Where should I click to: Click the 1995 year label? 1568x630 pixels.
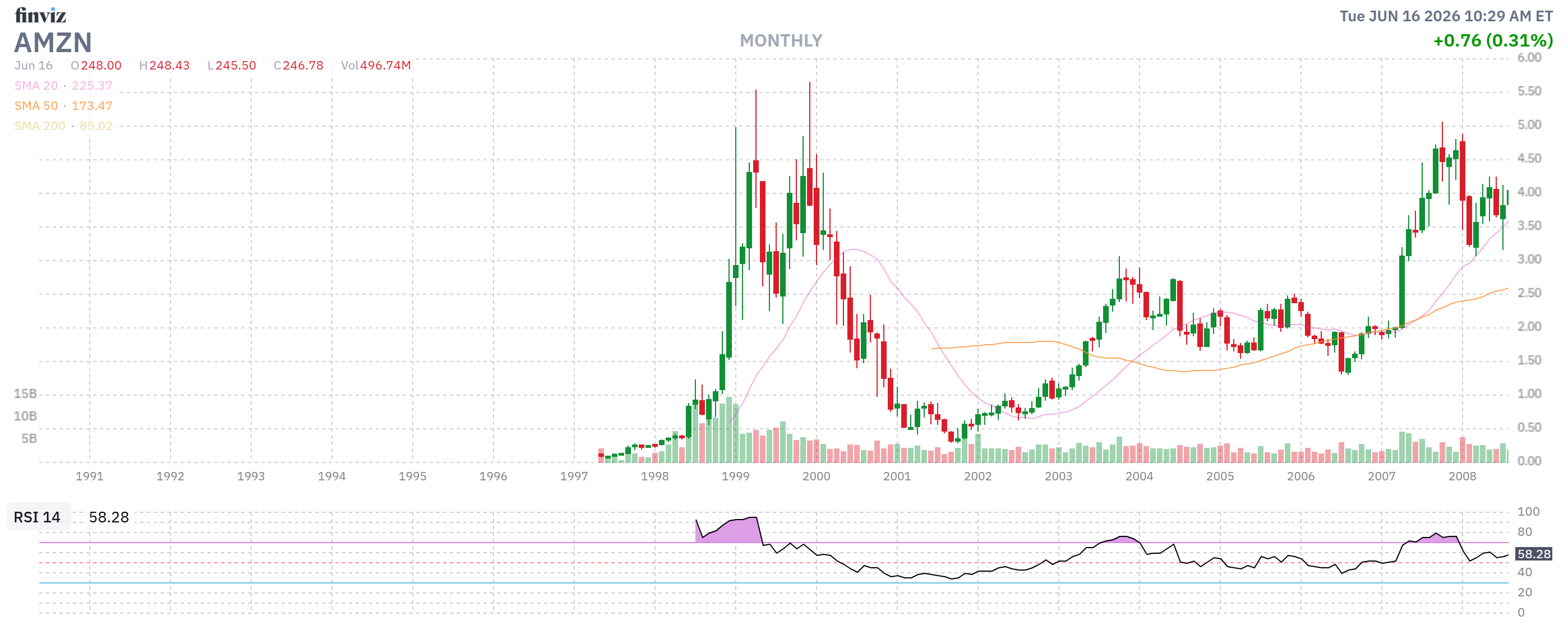(x=413, y=477)
